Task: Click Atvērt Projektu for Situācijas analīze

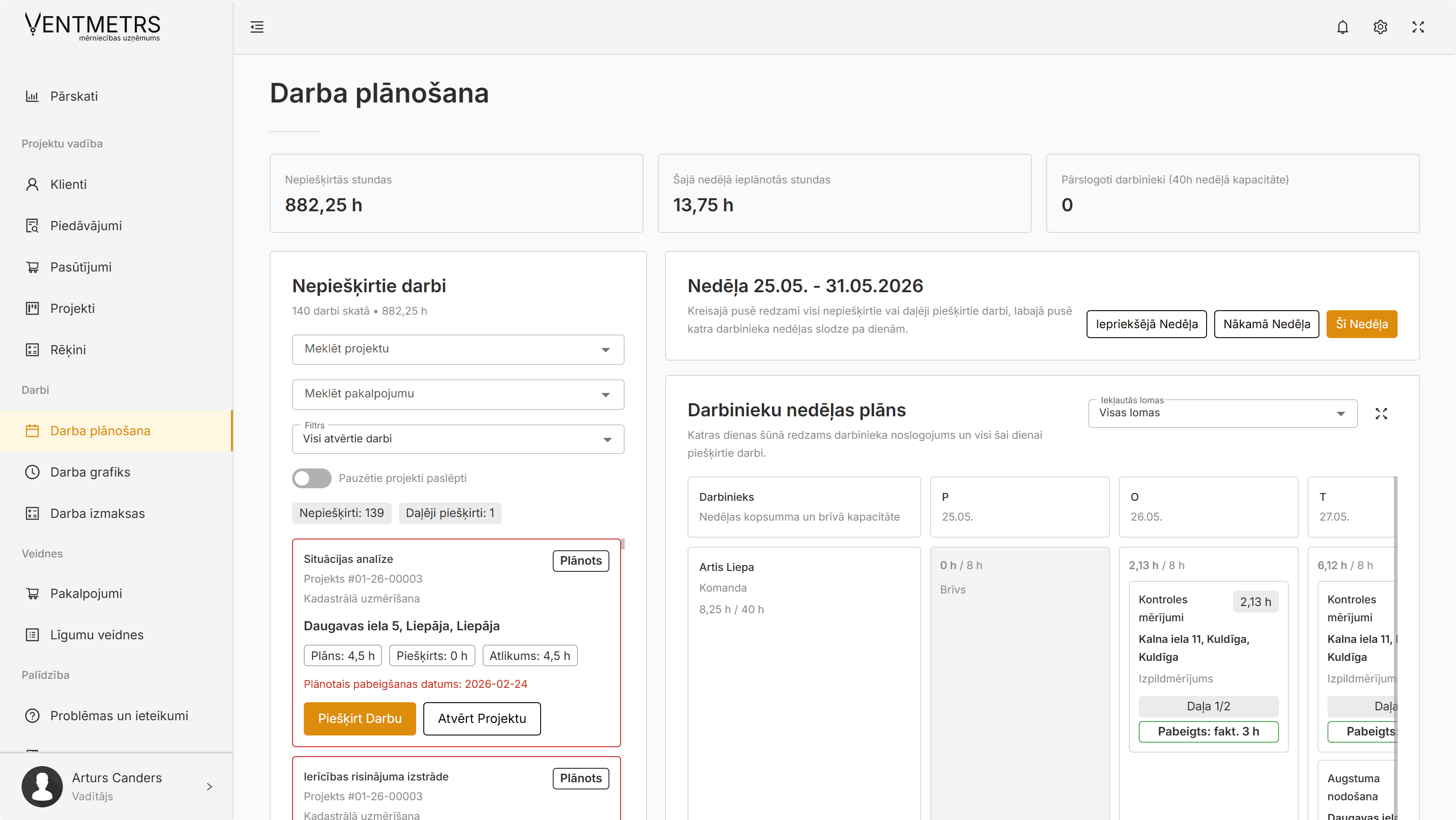Action: [x=482, y=719]
